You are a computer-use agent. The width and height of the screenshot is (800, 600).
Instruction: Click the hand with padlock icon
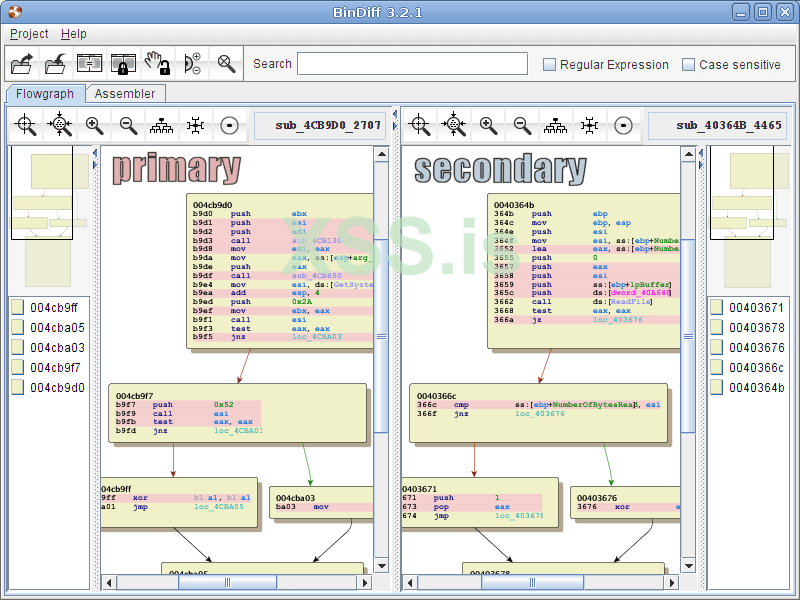tap(156, 64)
